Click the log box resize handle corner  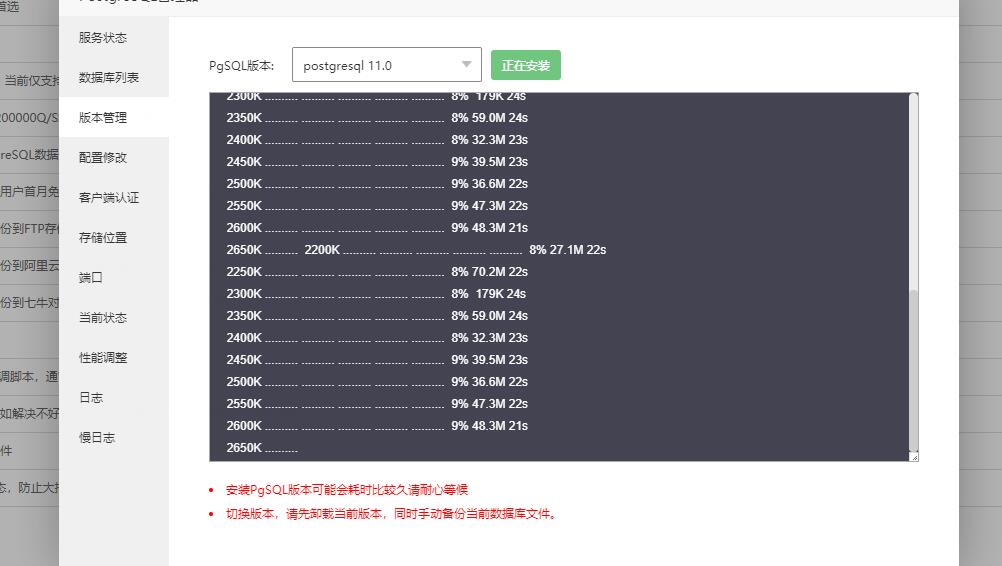coord(914,456)
